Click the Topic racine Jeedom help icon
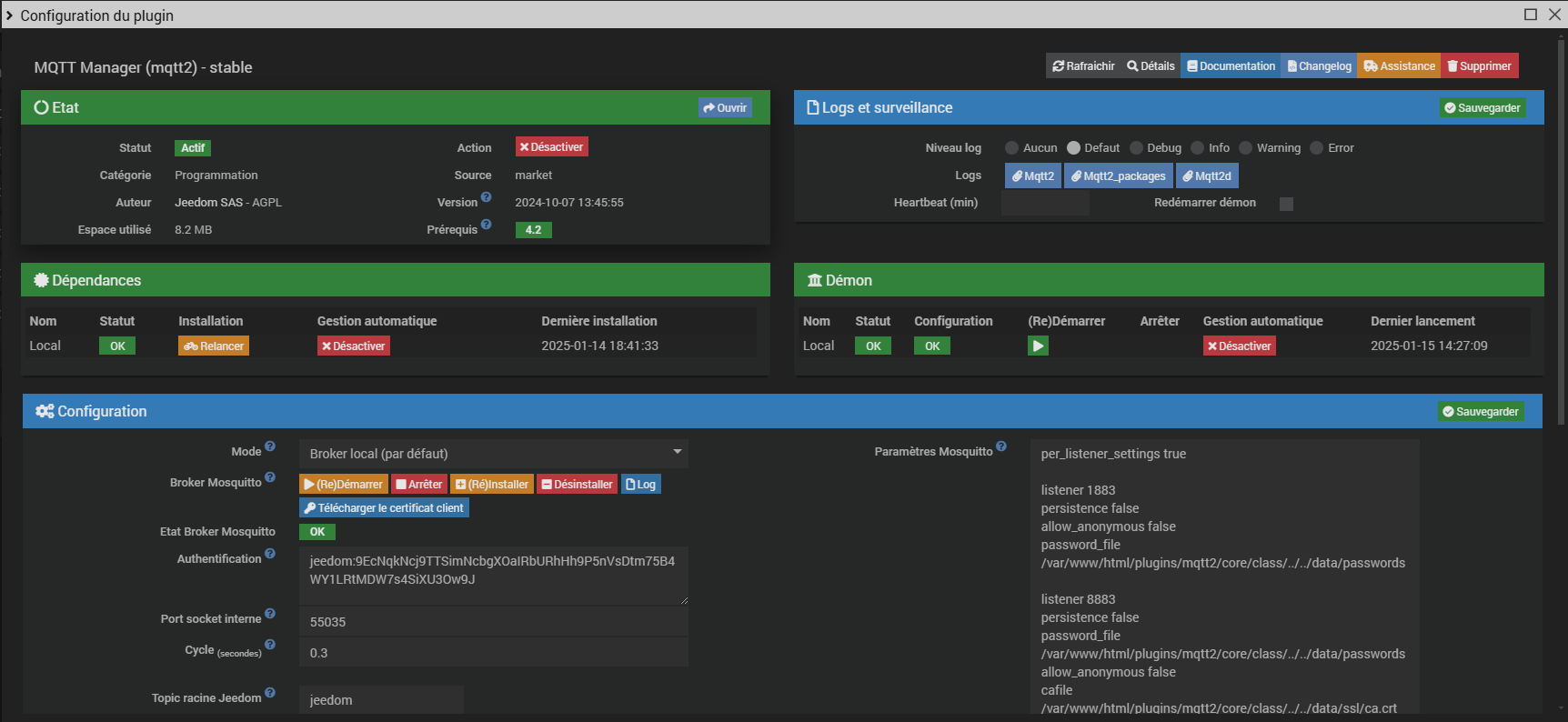The height and width of the screenshot is (722, 1568). click(270, 693)
